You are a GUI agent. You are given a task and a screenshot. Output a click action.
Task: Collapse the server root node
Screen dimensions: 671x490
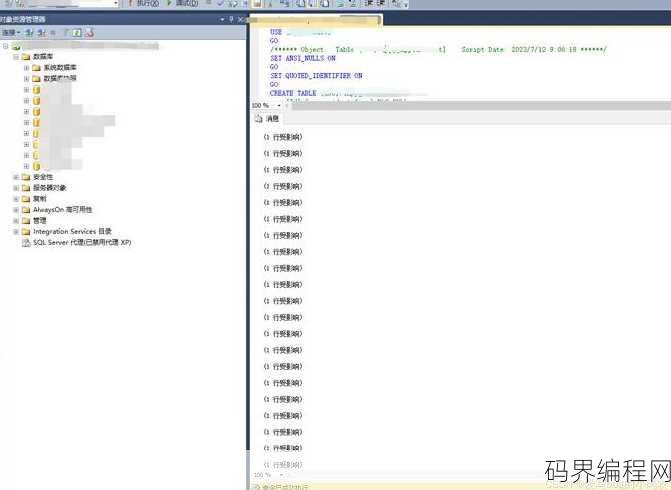tap(6, 46)
